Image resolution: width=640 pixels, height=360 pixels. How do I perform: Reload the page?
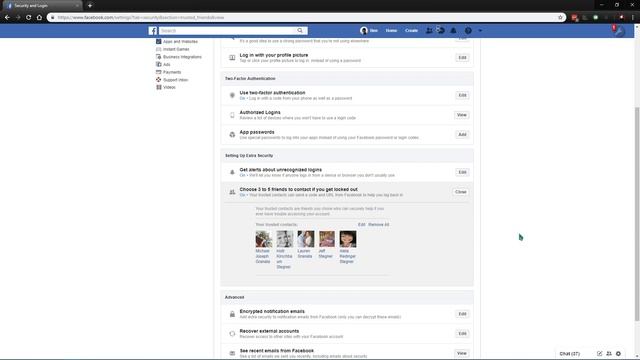pyautogui.click(x=29, y=18)
